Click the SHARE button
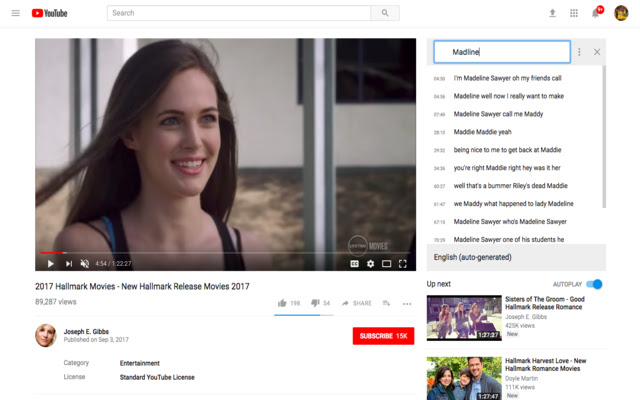Screen dimensions: 640x400 tap(357, 303)
